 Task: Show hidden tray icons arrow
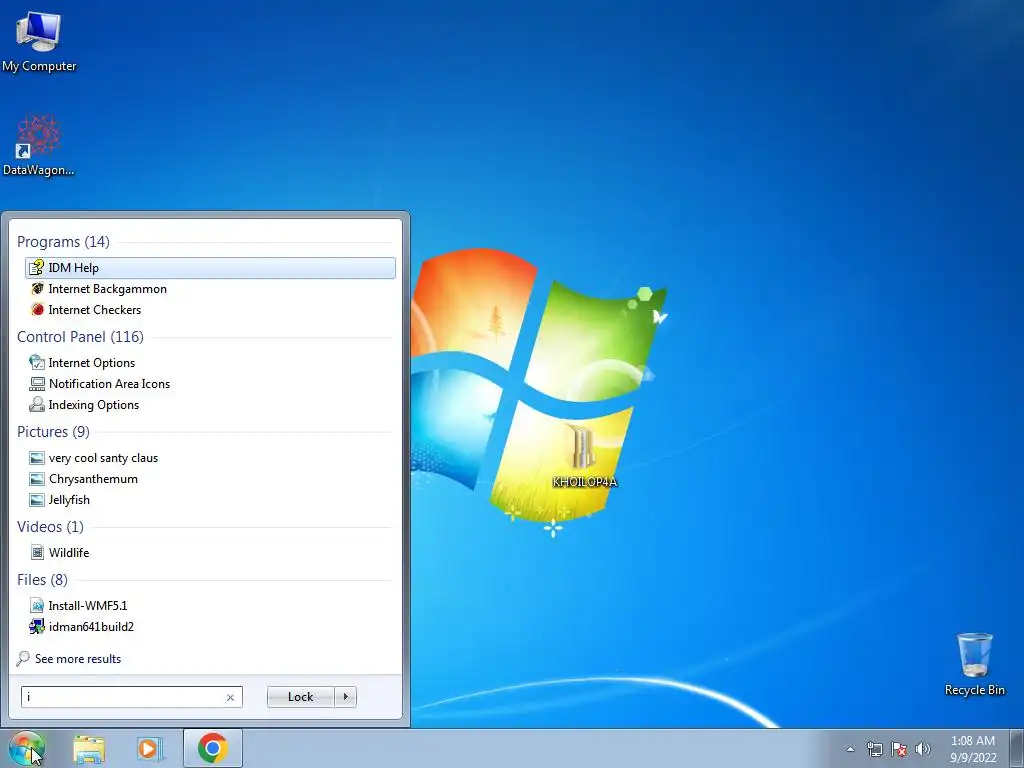tap(850, 749)
